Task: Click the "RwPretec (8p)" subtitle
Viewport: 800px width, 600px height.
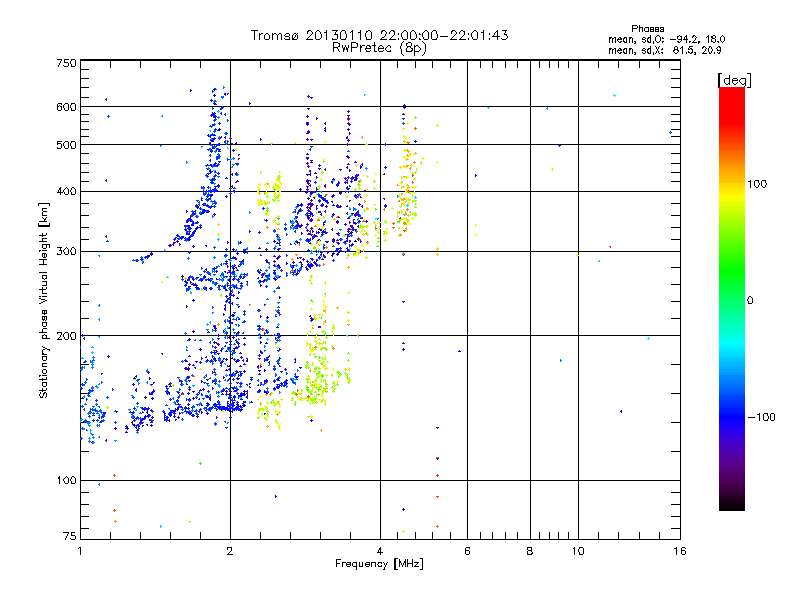Action: [x=379, y=48]
